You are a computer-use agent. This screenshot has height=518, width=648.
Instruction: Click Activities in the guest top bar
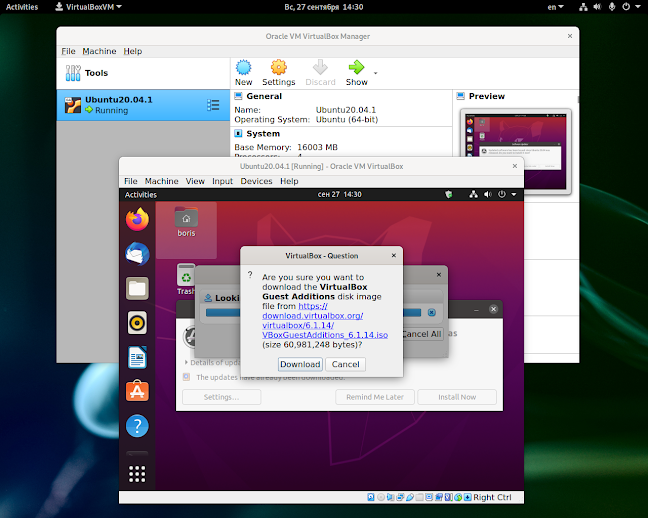click(x=141, y=194)
